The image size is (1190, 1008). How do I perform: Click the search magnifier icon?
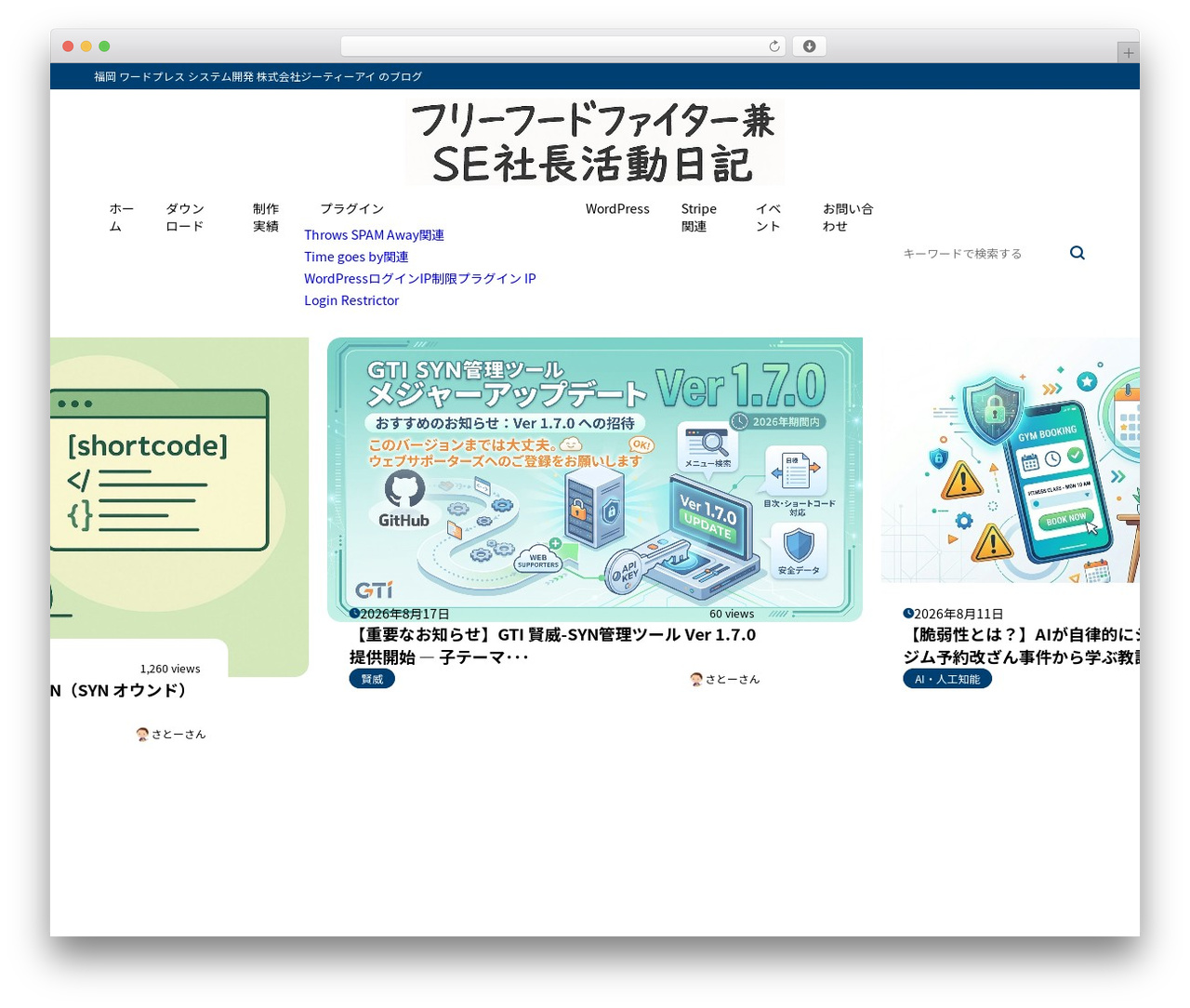[x=1078, y=253]
